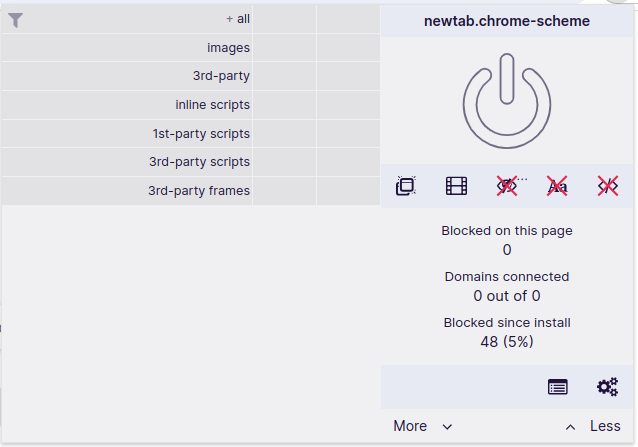
Task: Set global rule cell for 3rd-party frames
Action: click(x=284, y=191)
